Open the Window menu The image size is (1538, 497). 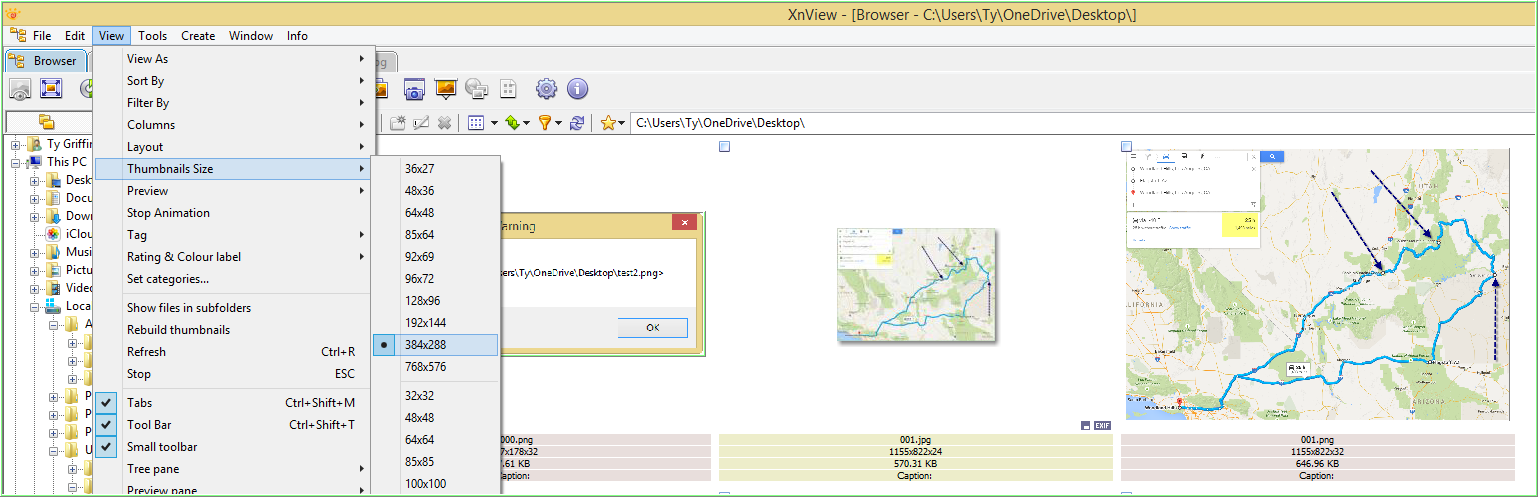251,36
